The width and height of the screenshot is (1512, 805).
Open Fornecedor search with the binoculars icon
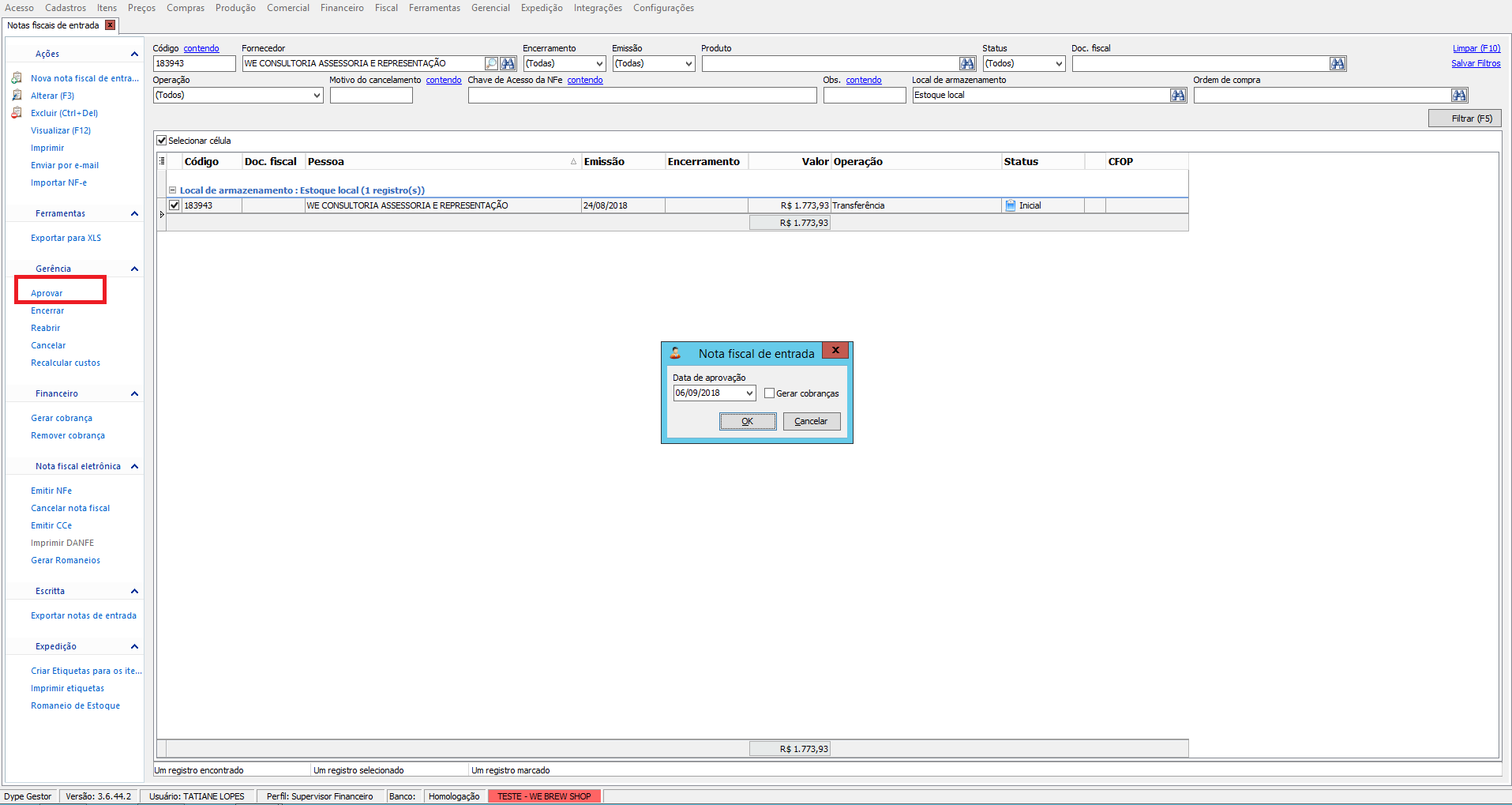pos(508,63)
